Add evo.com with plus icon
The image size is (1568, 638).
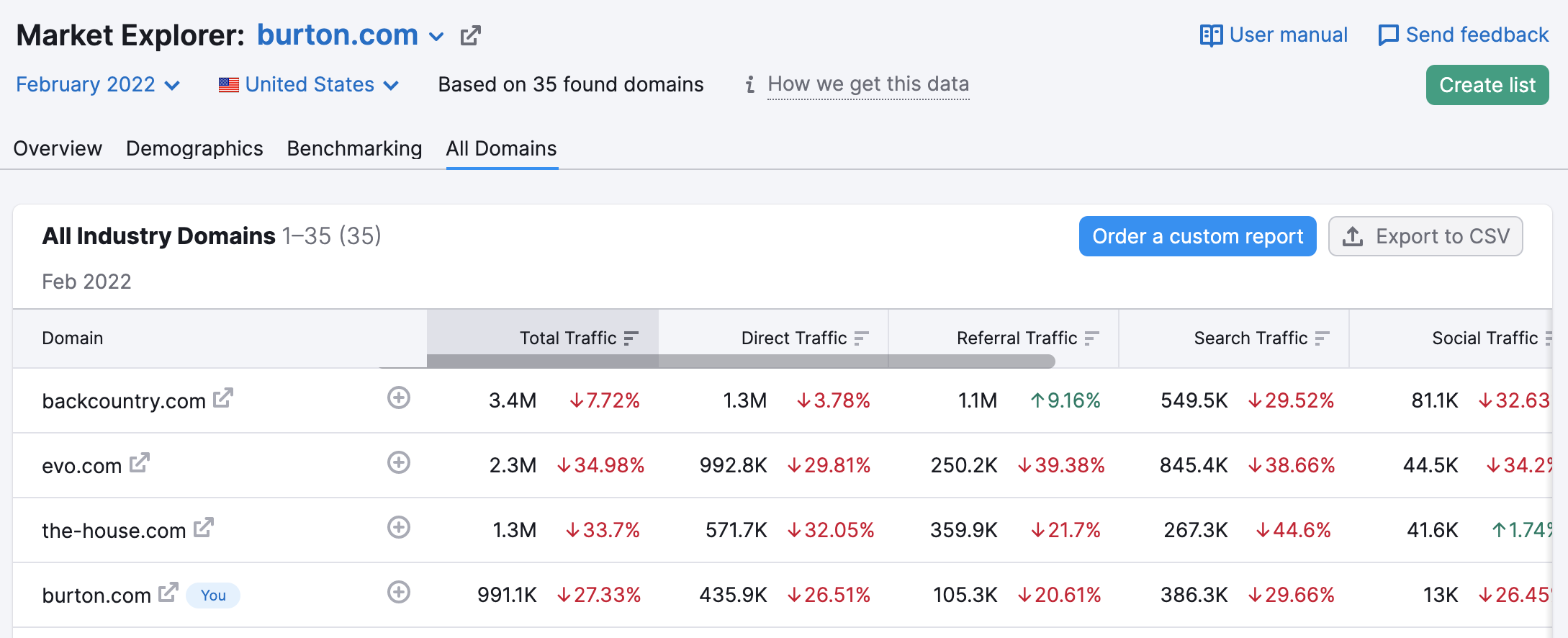point(399,462)
